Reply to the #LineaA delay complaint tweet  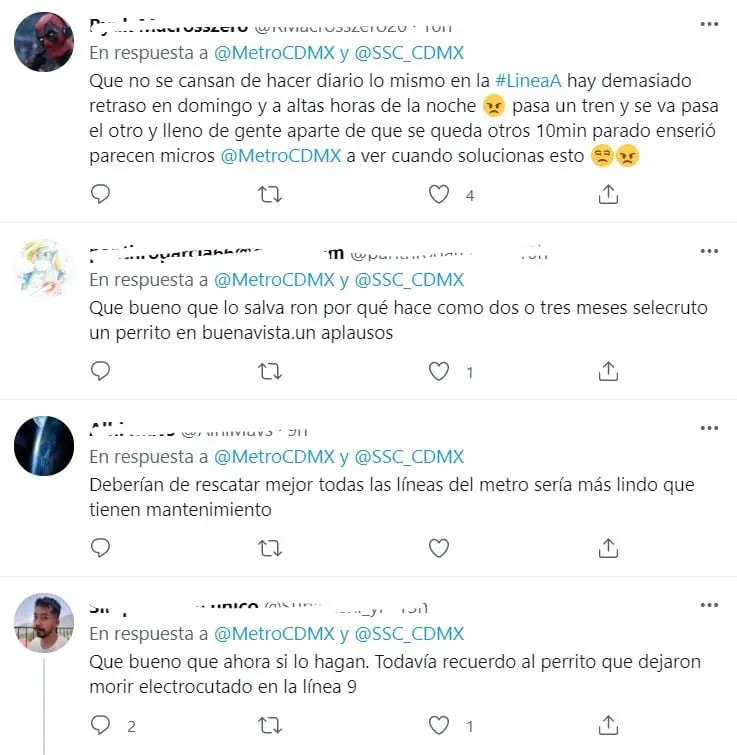(x=101, y=194)
